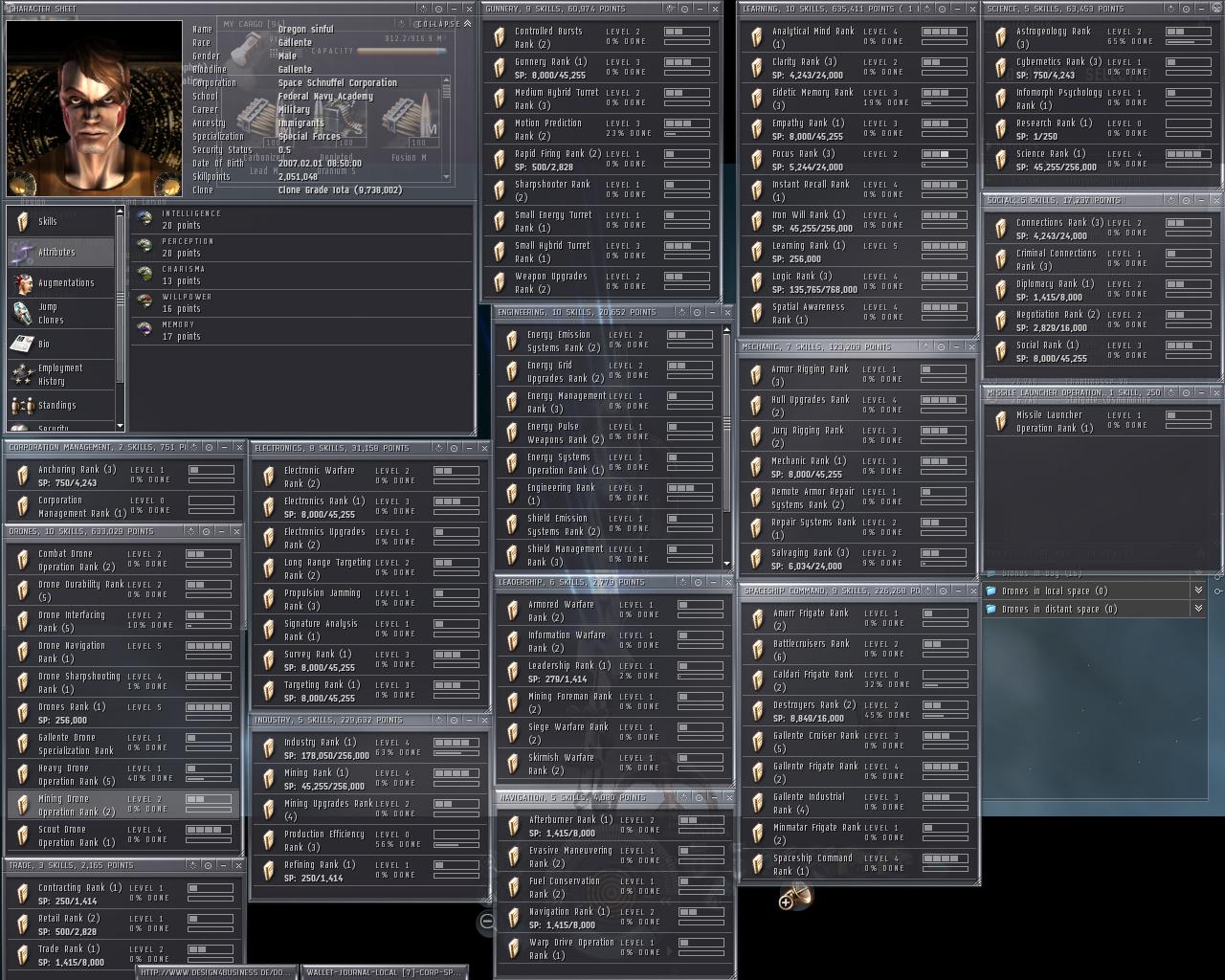This screenshot has width=1225, height=980.
Task: Click the Destroyers Rank 45% done progress bar
Action: click(945, 716)
